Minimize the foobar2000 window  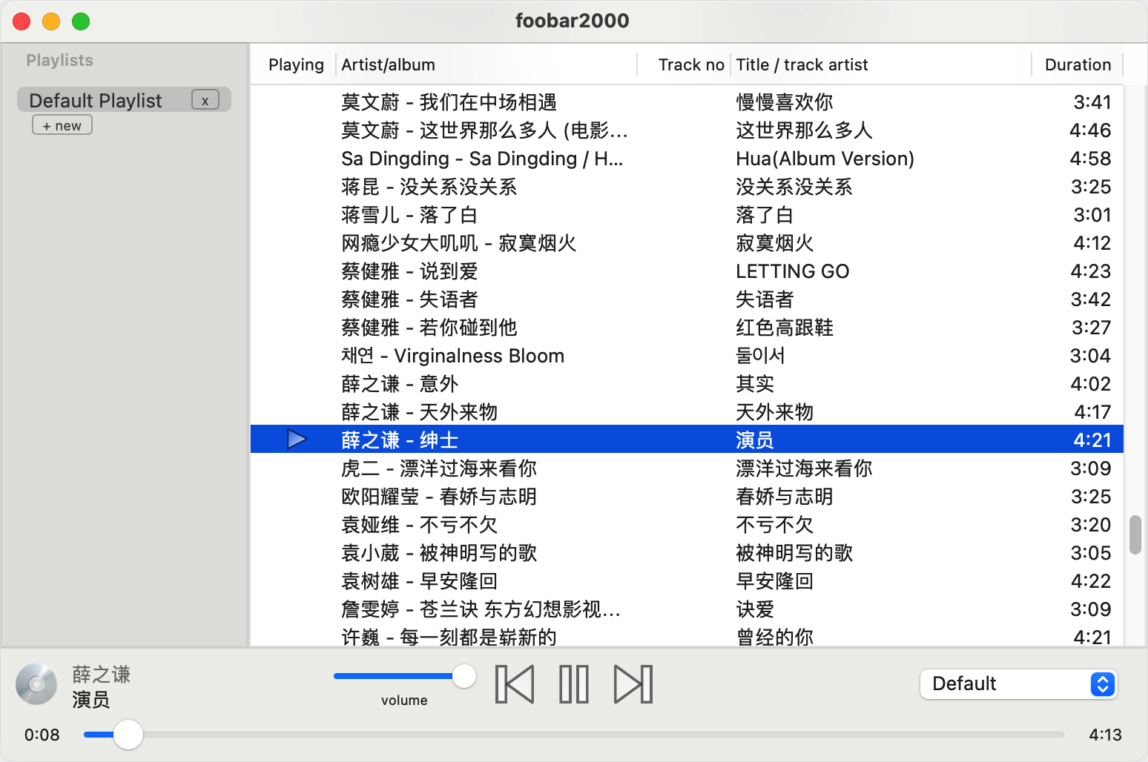coord(51,21)
